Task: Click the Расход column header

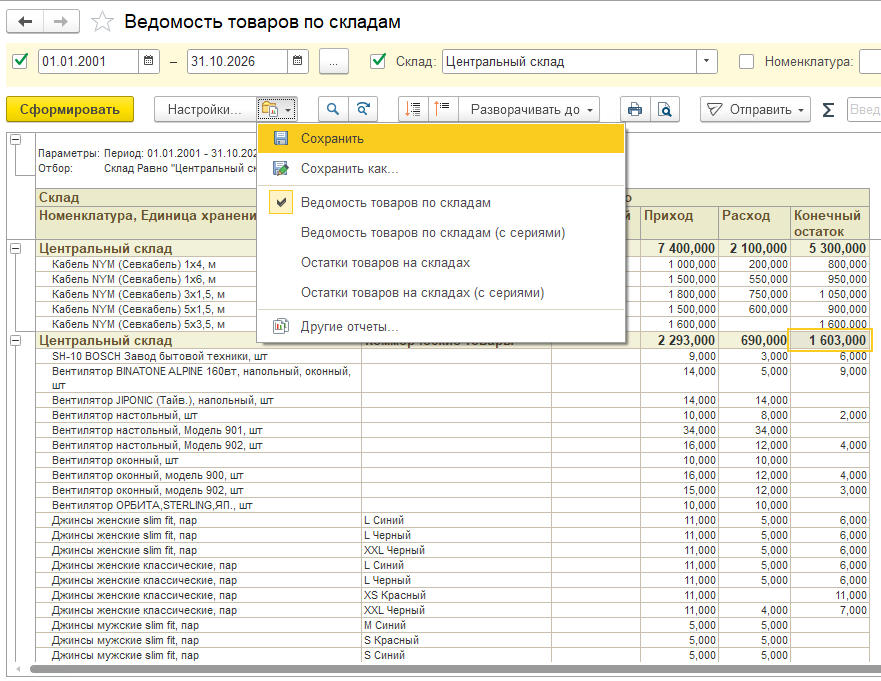Action: click(755, 223)
